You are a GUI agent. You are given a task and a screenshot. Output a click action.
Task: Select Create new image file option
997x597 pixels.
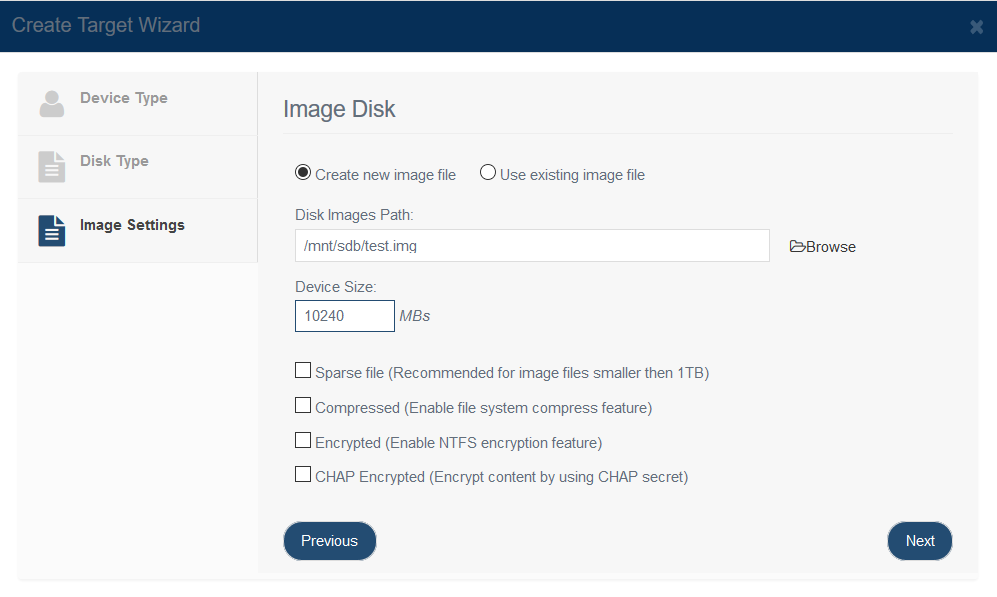click(x=303, y=172)
